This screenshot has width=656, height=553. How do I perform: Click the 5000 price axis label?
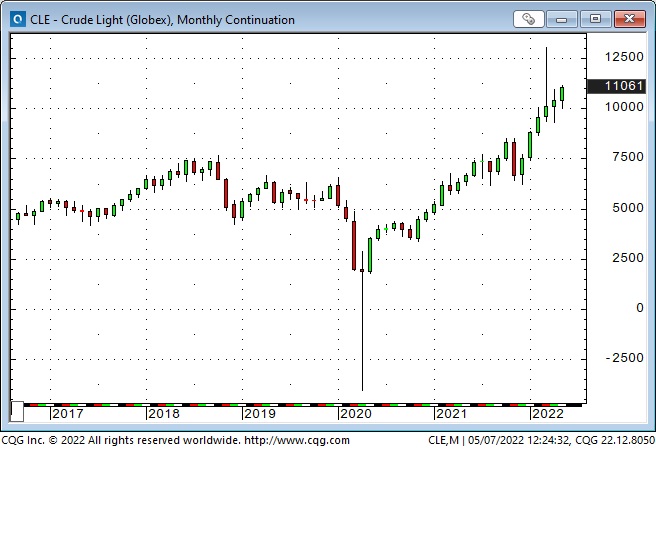tap(628, 208)
